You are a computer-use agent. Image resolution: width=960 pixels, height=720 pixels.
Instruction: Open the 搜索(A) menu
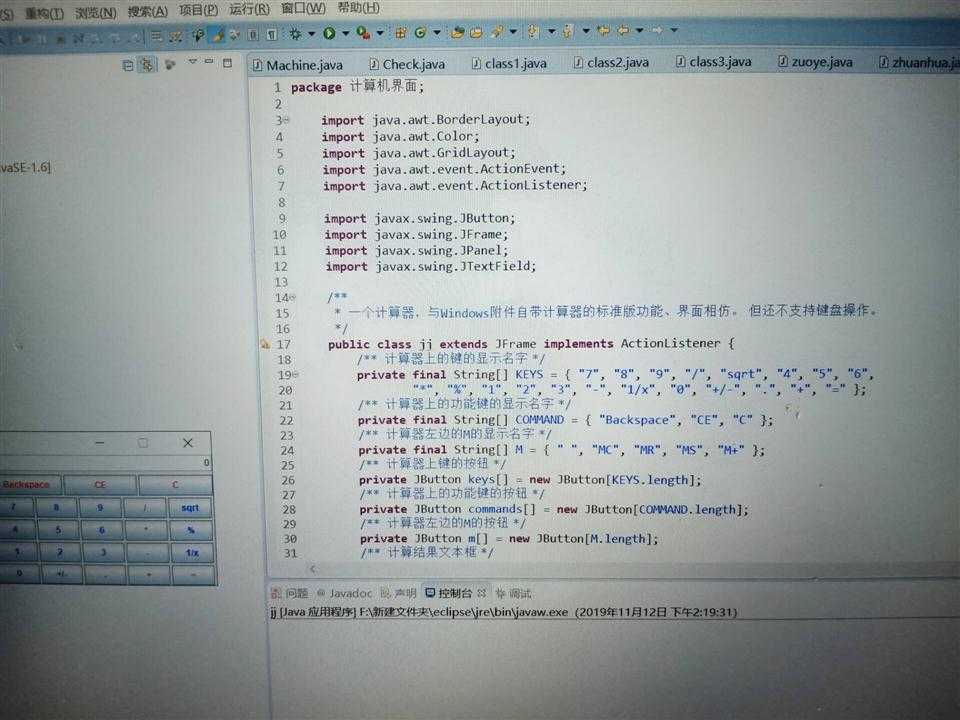pos(148,12)
